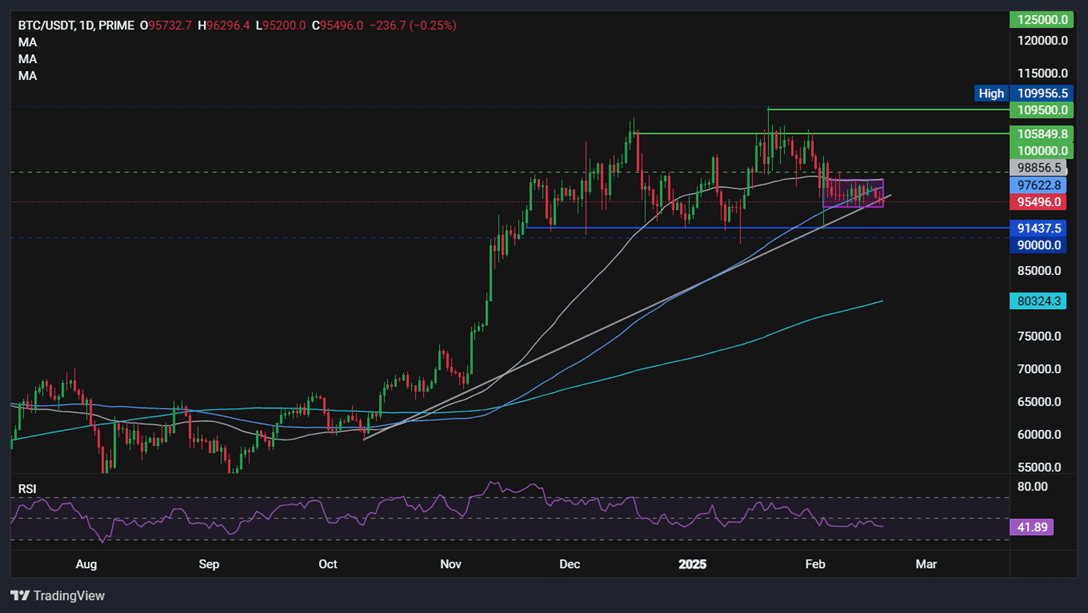Select the Nov time axis label
This screenshot has width=1088, height=613.
point(450,564)
